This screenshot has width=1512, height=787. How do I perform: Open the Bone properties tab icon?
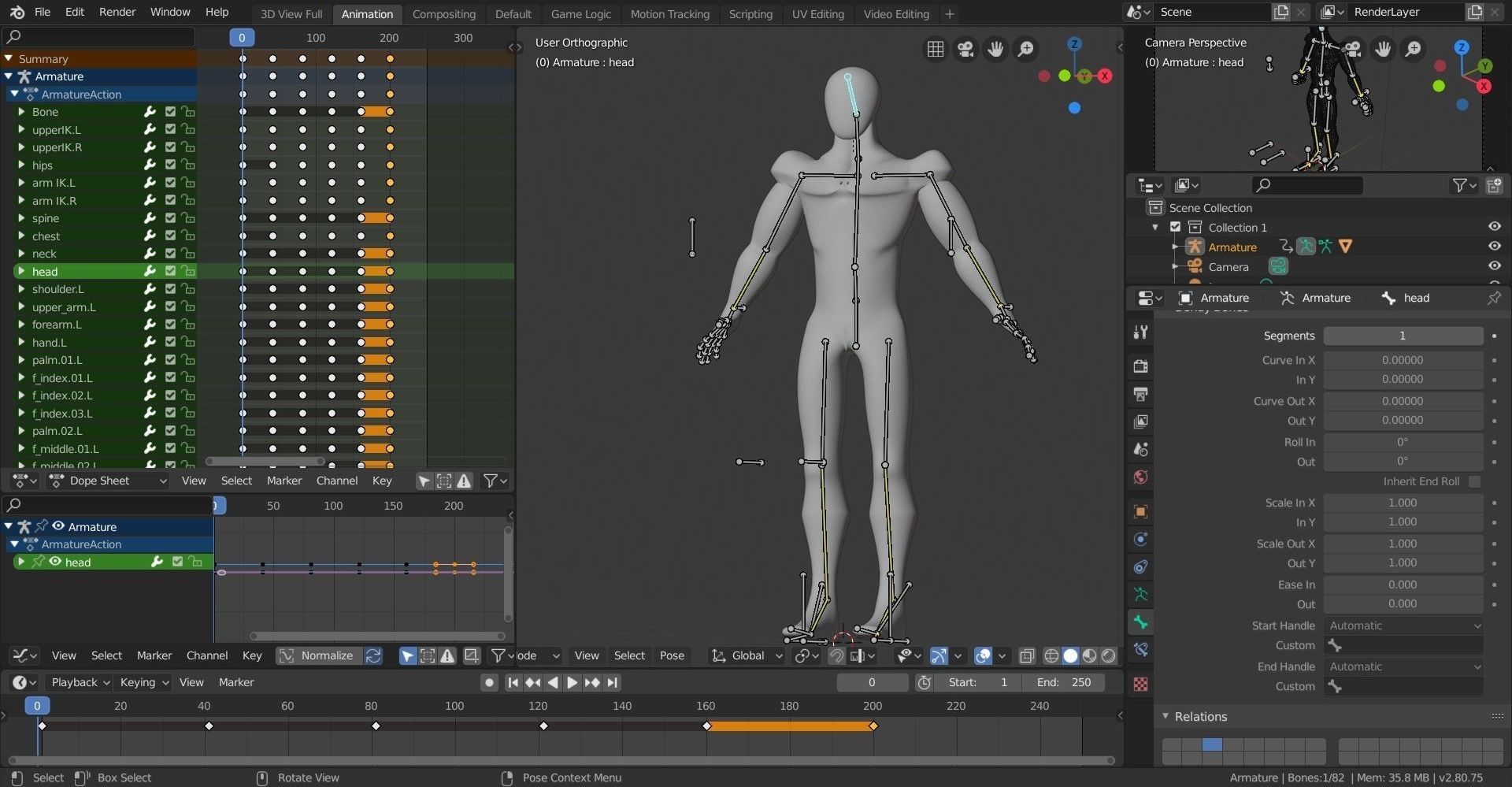click(x=1140, y=622)
